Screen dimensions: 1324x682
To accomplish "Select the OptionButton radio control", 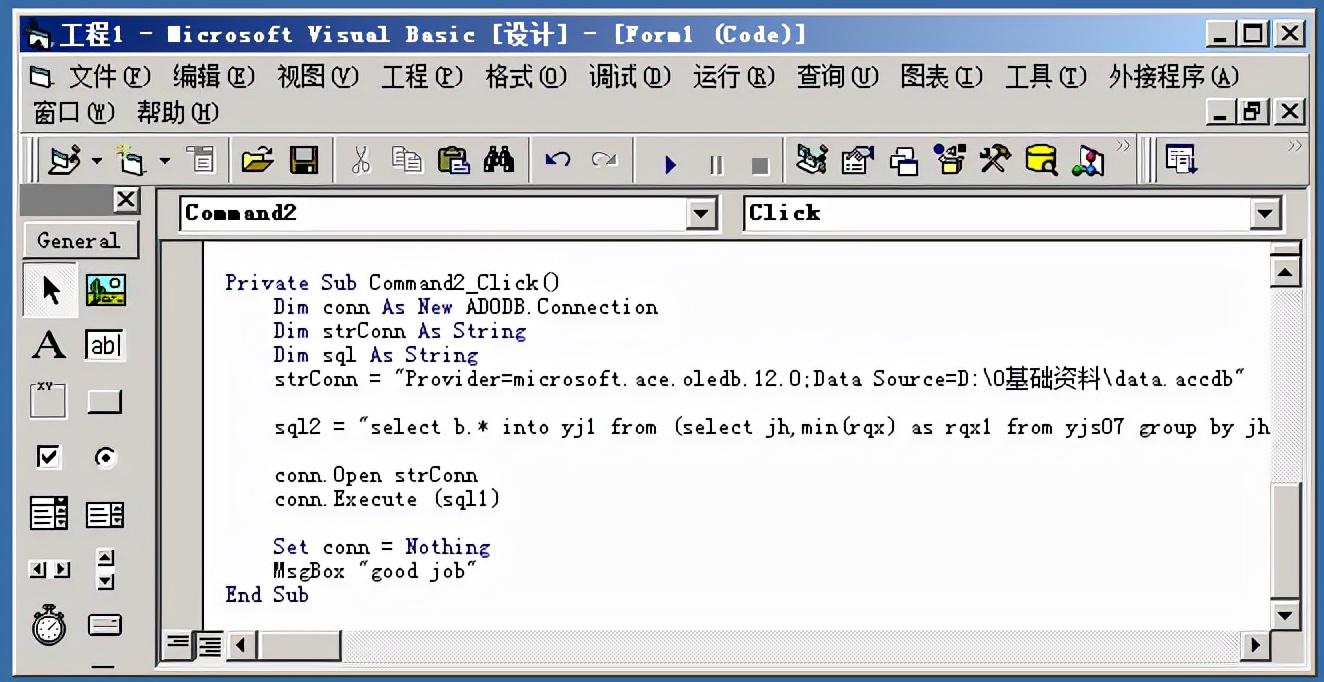I will pyautogui.click(x=105, y=457).
